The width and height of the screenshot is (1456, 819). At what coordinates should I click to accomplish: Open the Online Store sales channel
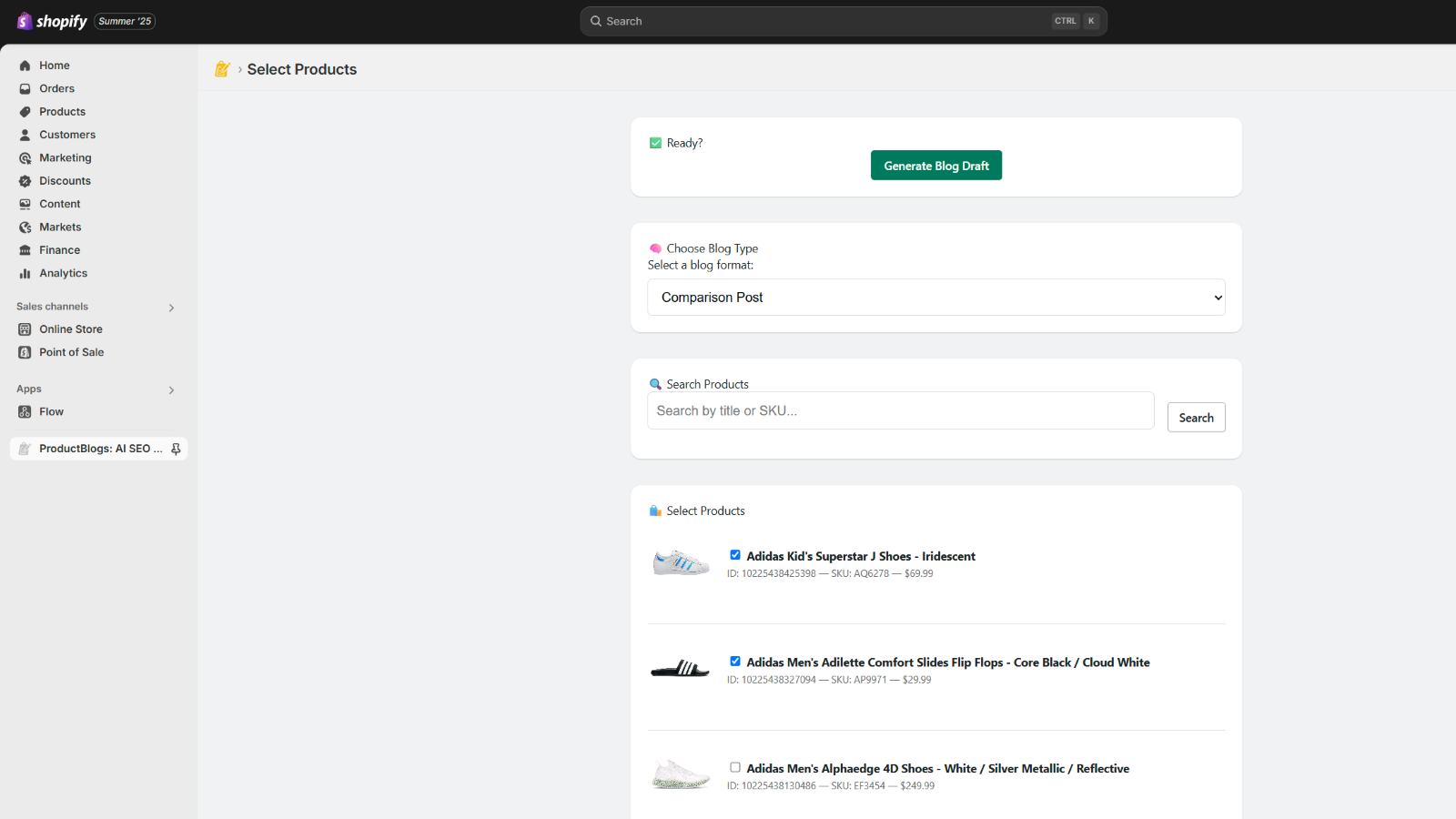tap(70, 329)
